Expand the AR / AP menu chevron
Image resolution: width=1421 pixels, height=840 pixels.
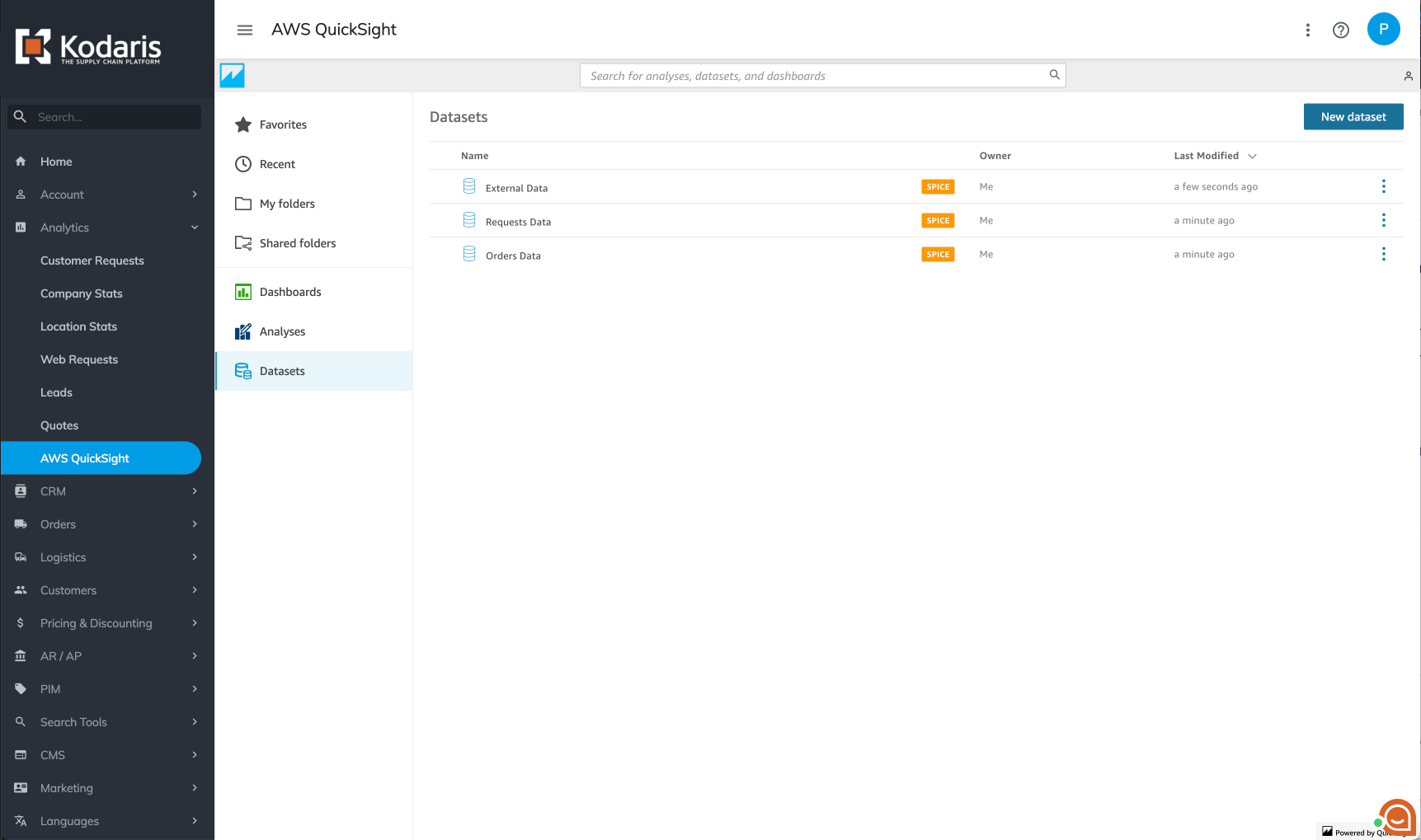pos(195,656)
